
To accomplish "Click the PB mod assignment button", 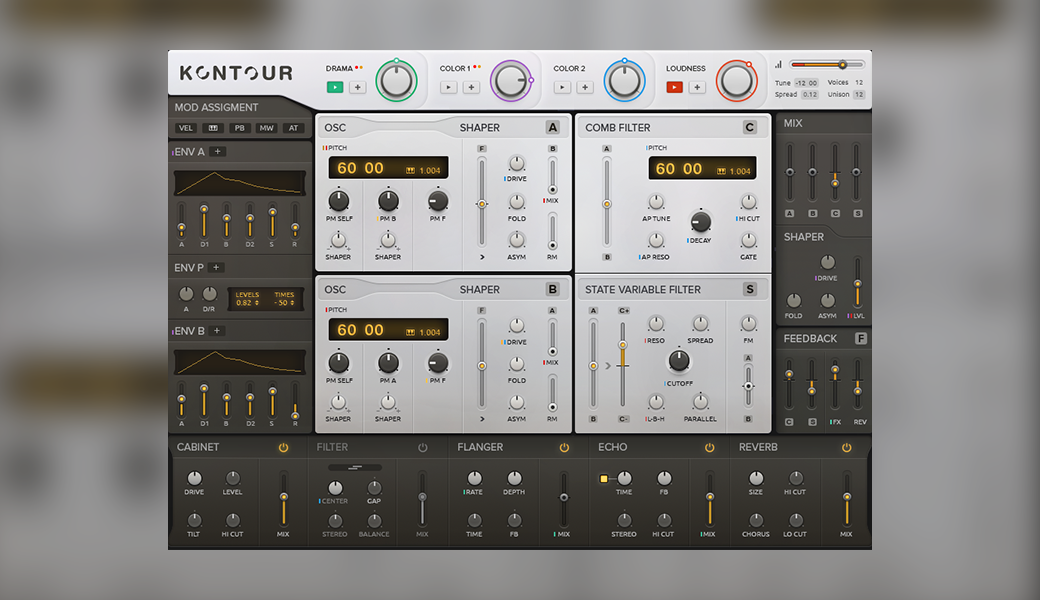I will [239, 128].
